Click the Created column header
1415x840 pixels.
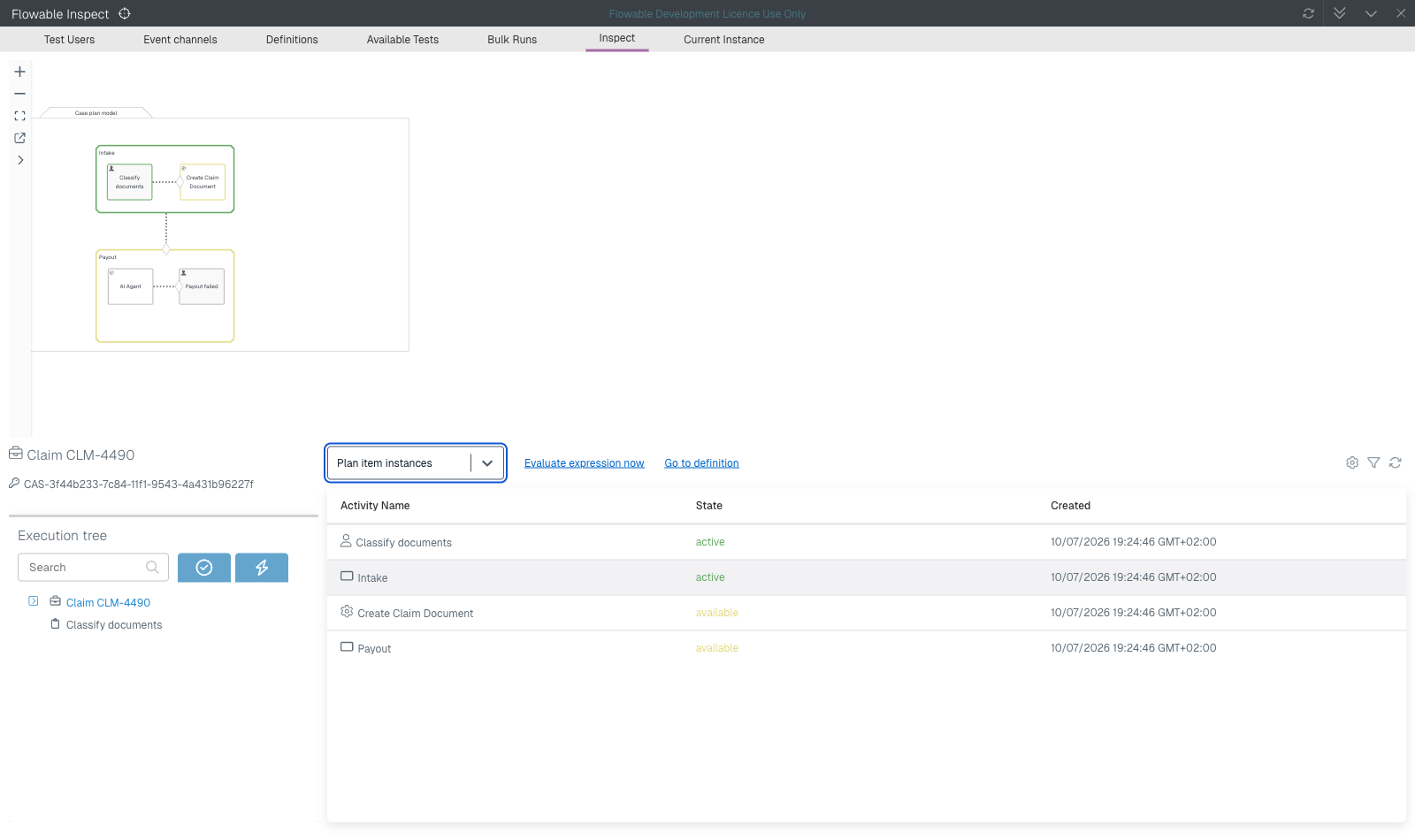1071,506
